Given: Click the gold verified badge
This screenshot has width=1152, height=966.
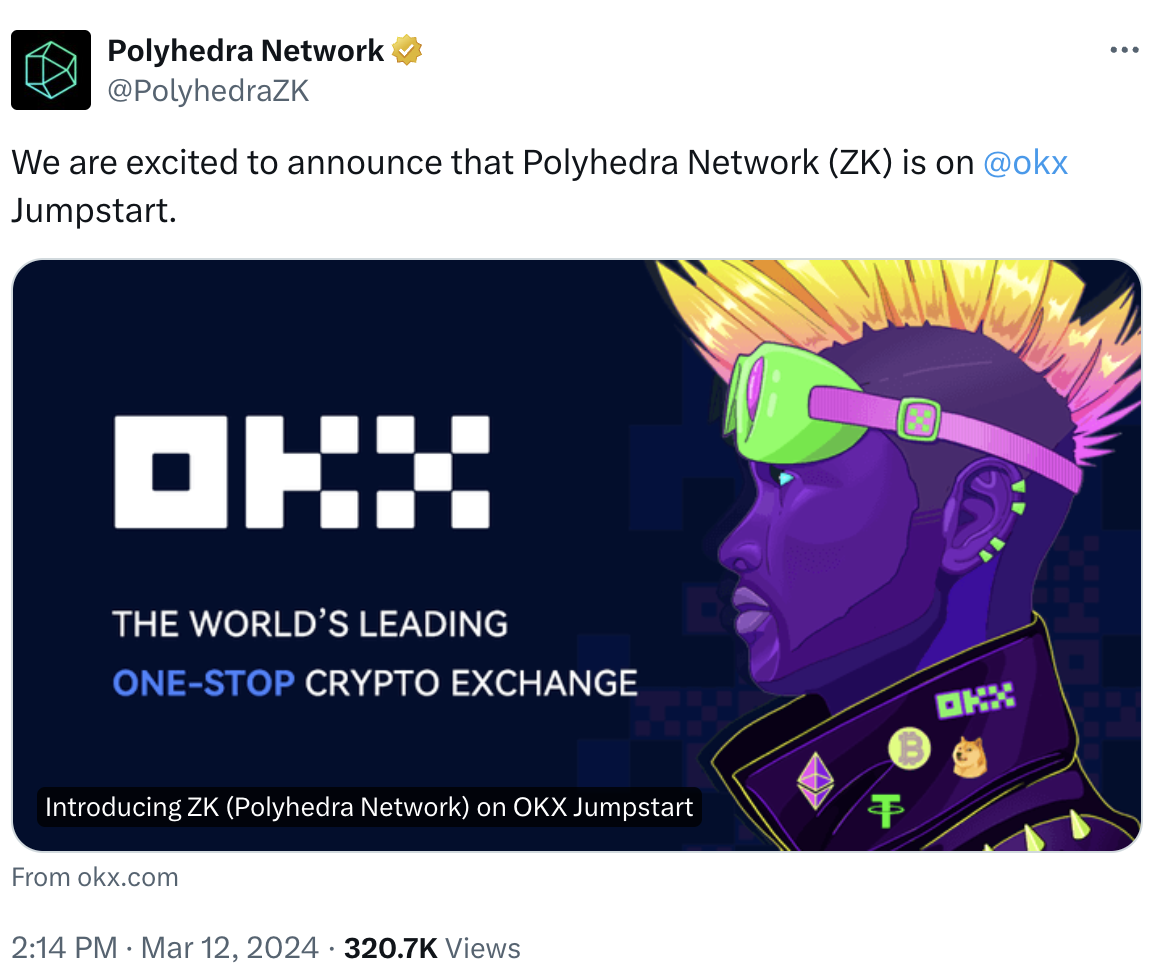Looking at the screenshot, I should point(406,49).
